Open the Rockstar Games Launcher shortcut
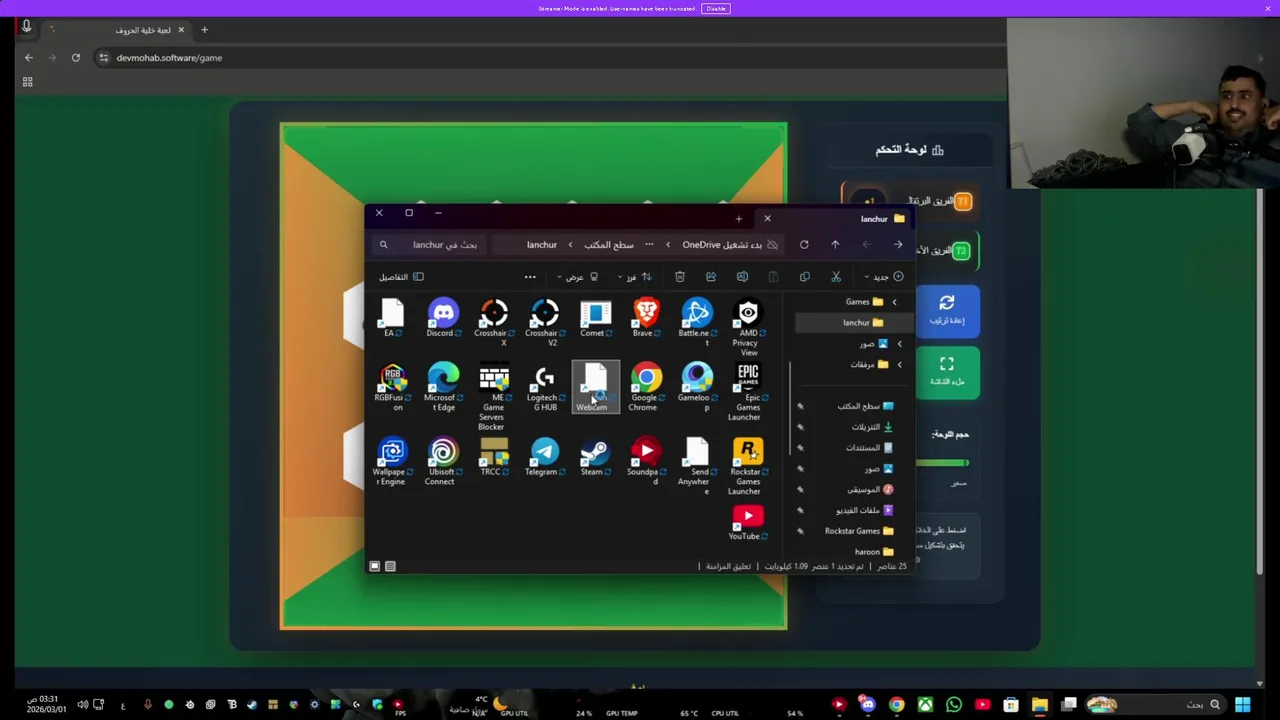 (748, 467)
